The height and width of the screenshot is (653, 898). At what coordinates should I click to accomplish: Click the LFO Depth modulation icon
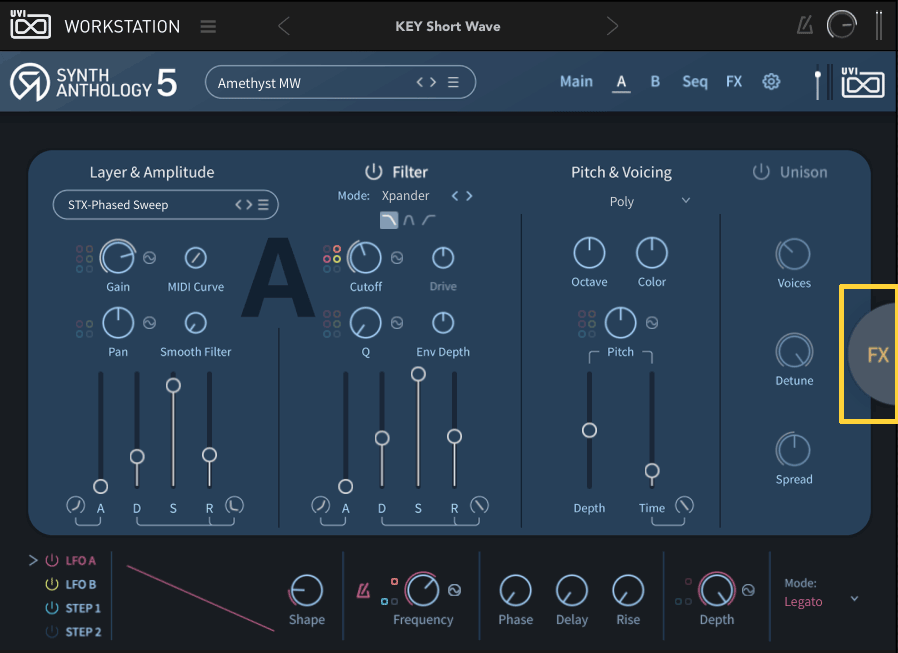[x=748, y=590]
